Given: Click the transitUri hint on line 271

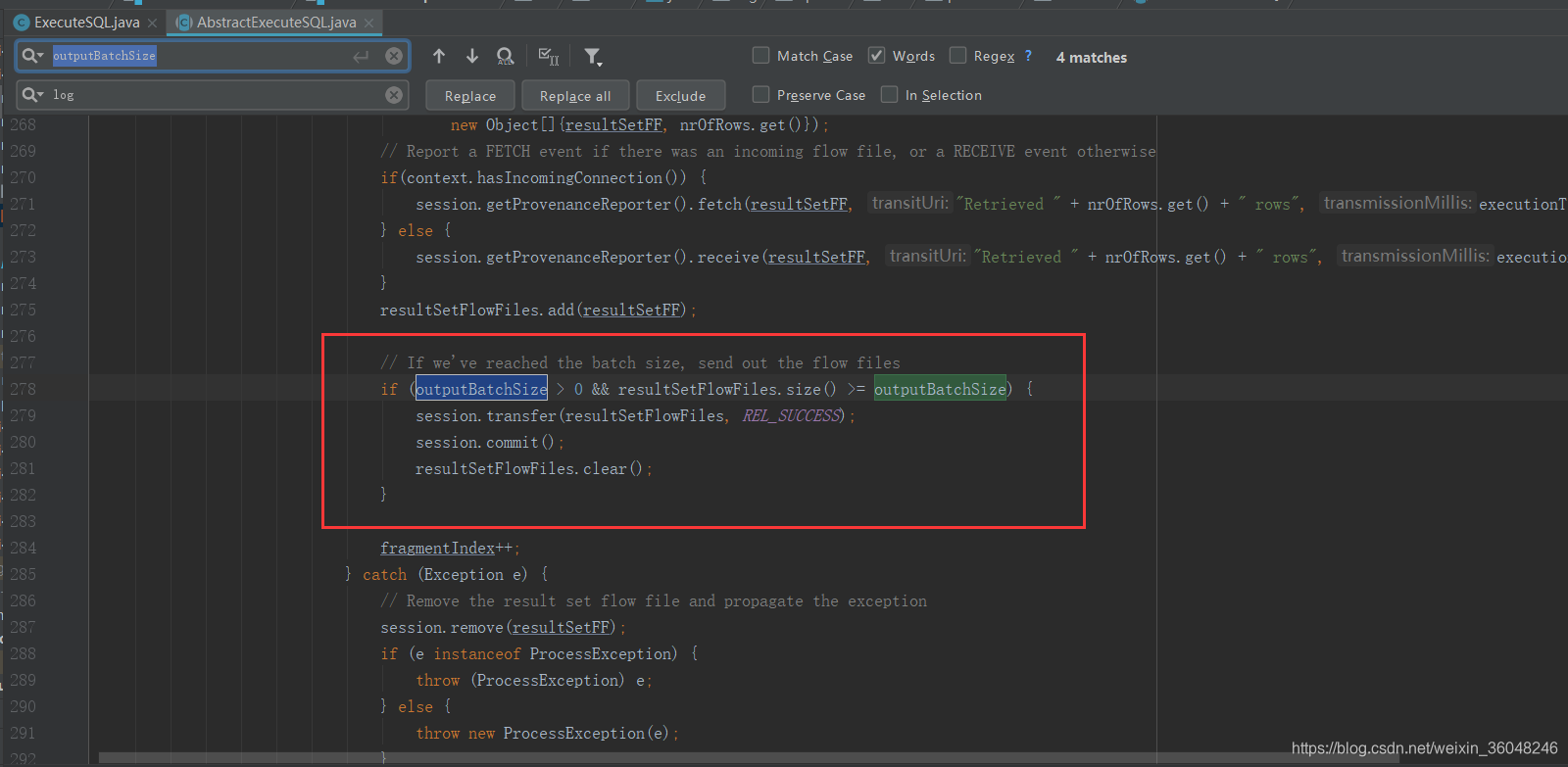Looking at the screenshot, I should tap(910, 203).
